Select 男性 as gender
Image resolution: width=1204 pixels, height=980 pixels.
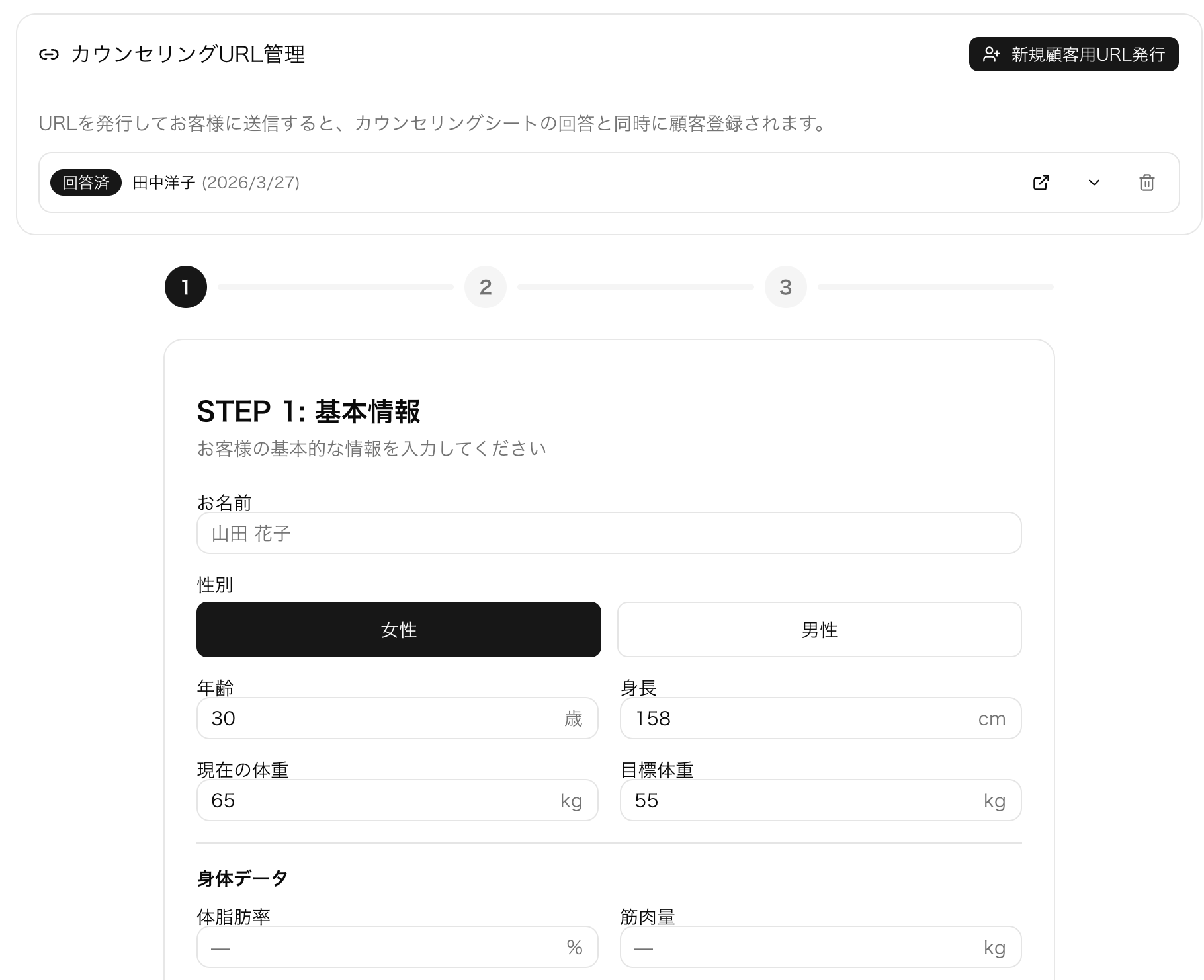(819, 630)
